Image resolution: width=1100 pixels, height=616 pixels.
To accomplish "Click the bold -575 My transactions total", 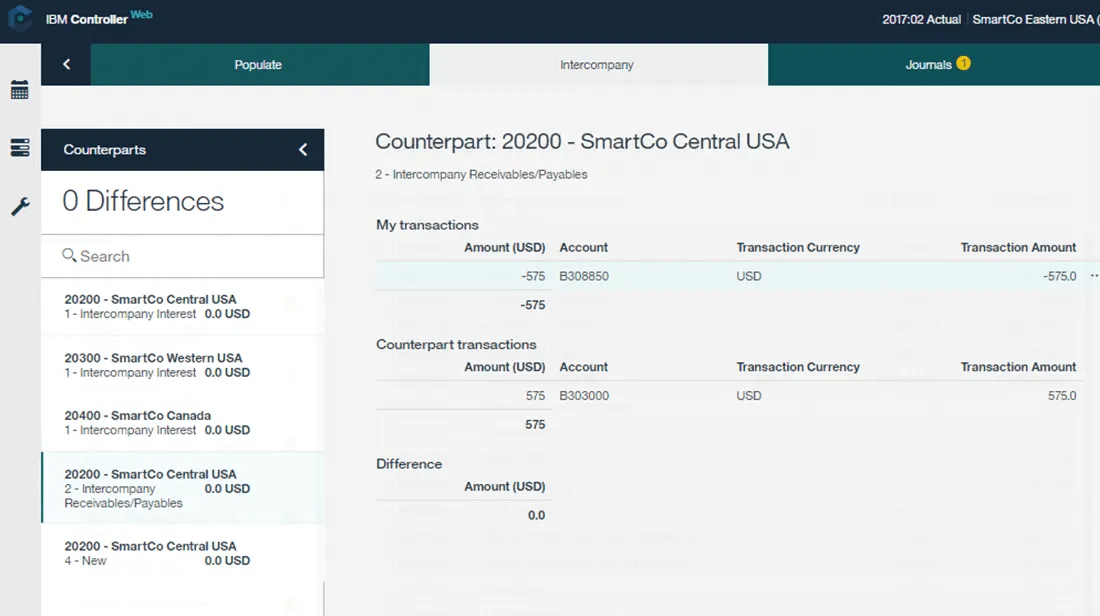I will click(532, 304).
